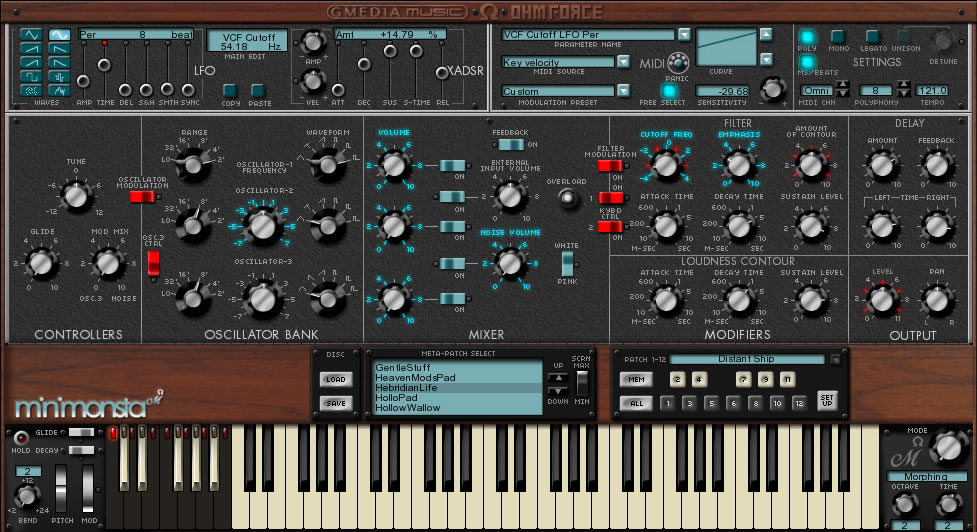This screenshot has width=977, height=532.
Task: Click patch slot 9
Action: coord(765,379)
